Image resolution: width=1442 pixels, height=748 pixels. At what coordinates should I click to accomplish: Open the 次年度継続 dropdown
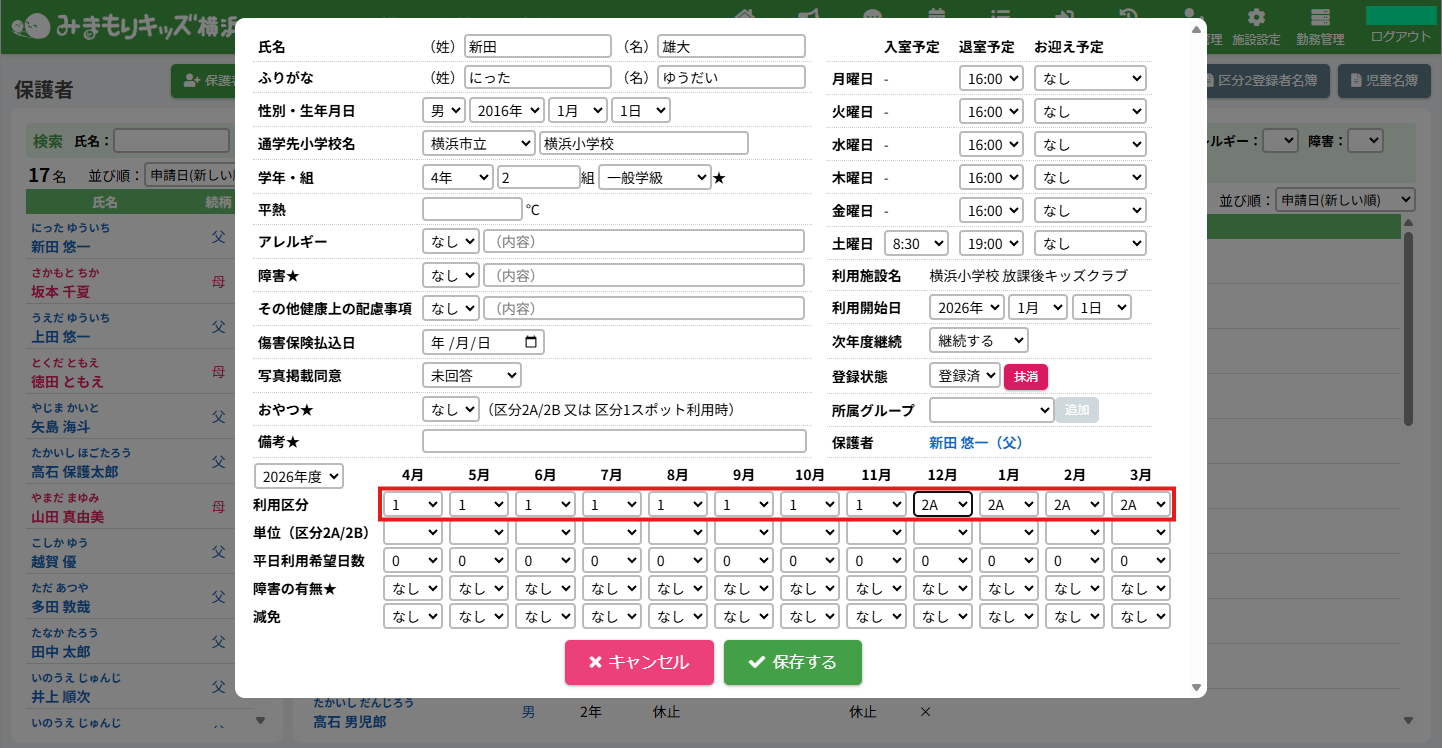[977, 341]
